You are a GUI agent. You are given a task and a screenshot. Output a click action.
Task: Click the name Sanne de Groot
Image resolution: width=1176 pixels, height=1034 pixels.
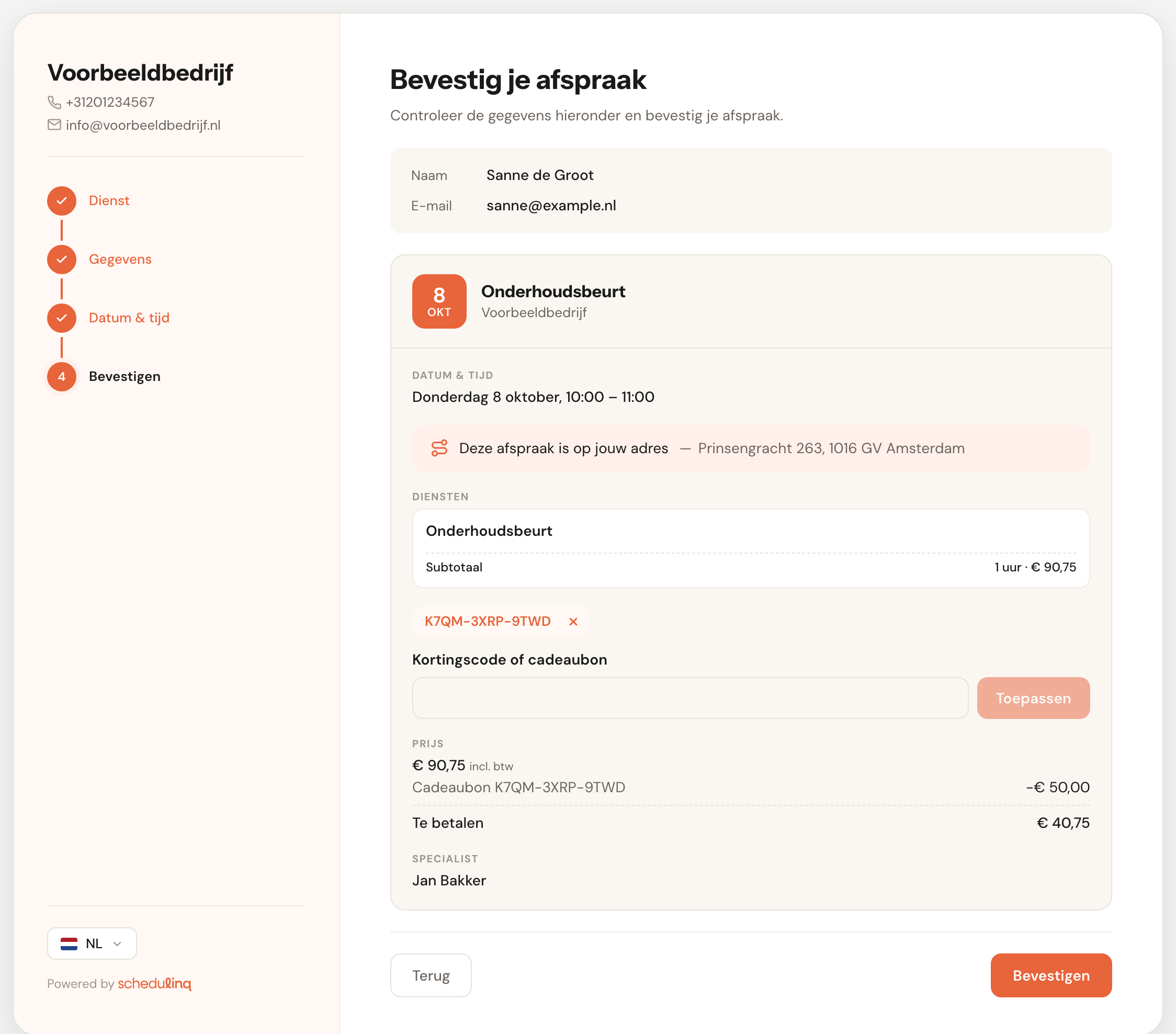[540, 175]
